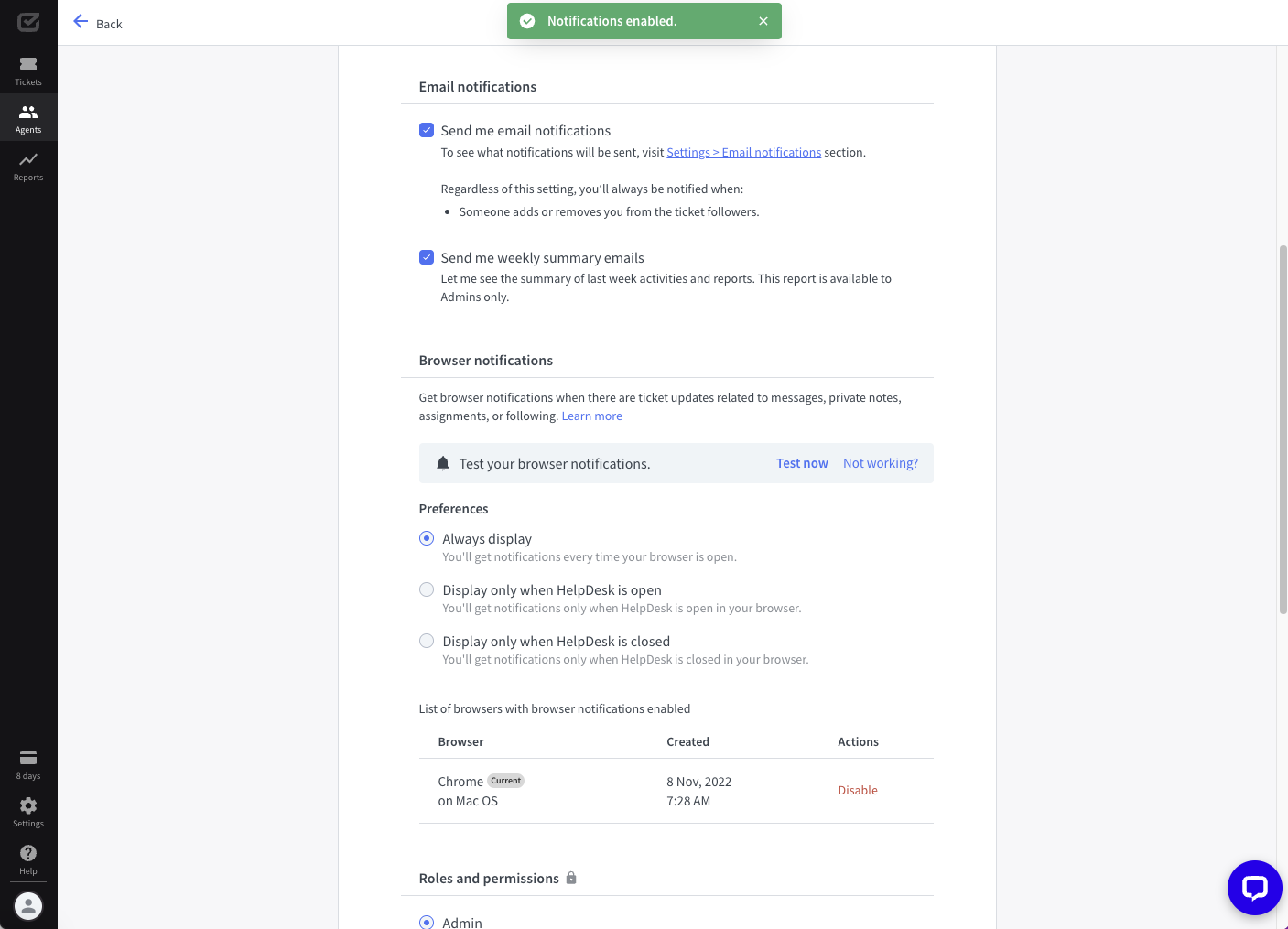
Task: Click Test now for browser notifications
Action: coord(802,463)
